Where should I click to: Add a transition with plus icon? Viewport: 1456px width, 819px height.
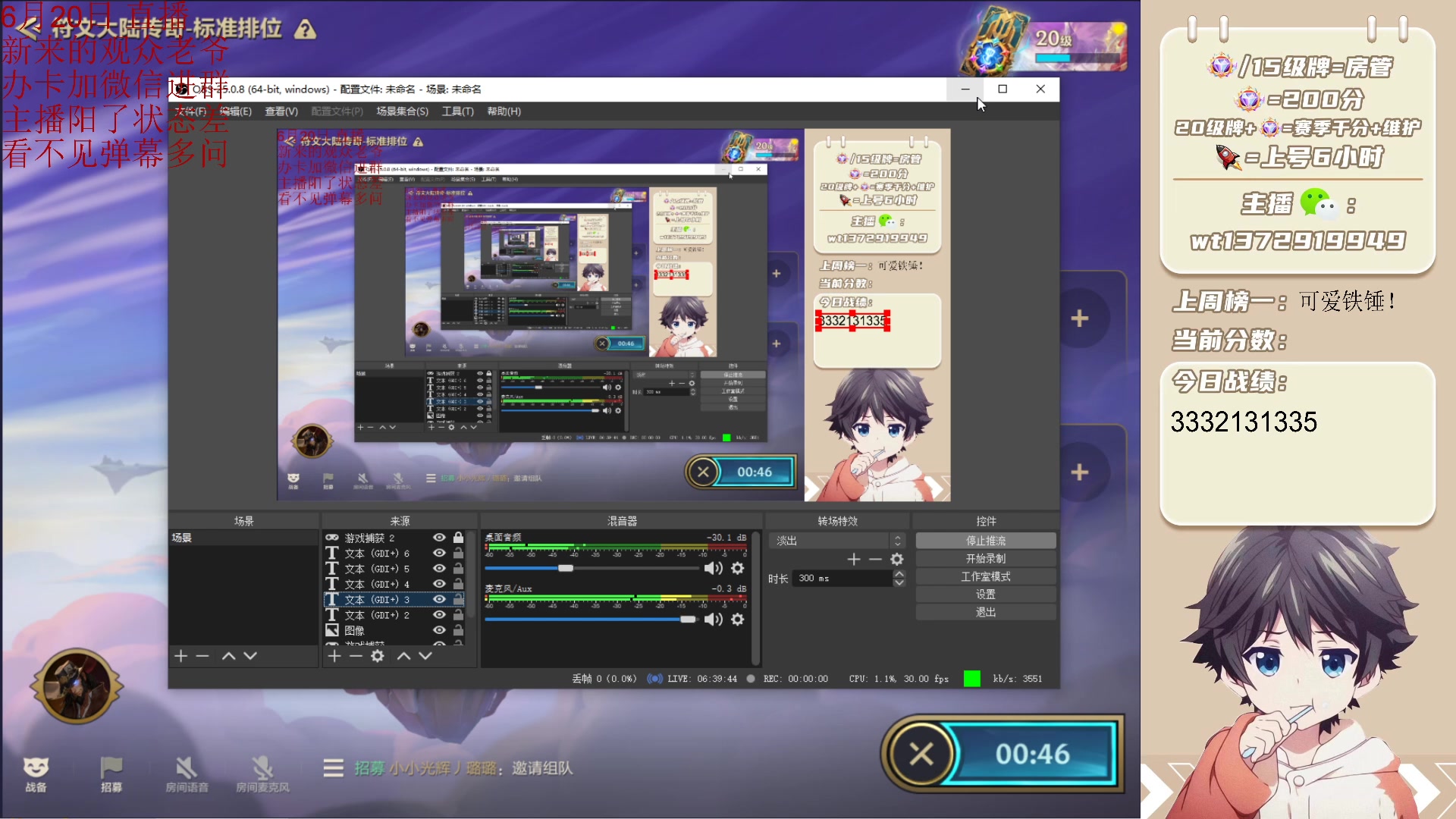pyautogui.click(x=854, y=559)
